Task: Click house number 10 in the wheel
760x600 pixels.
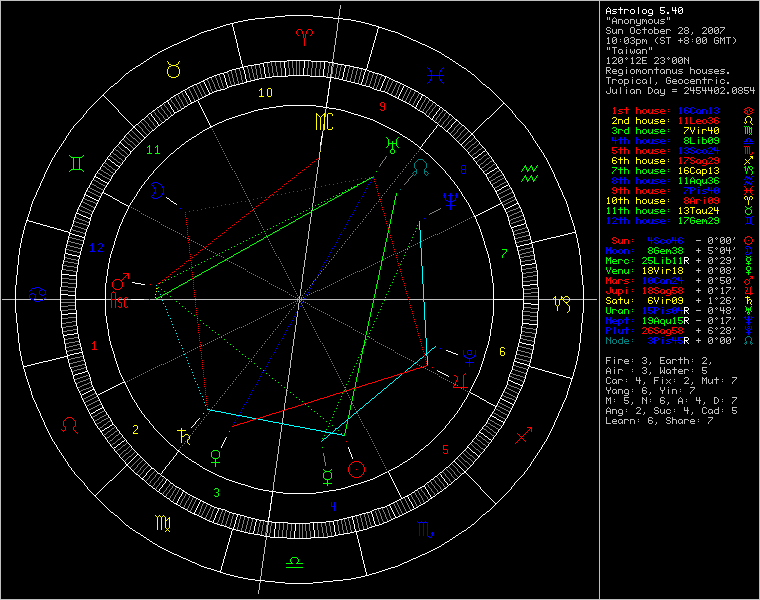Action: pyautogui.click(x=265, y=93)
